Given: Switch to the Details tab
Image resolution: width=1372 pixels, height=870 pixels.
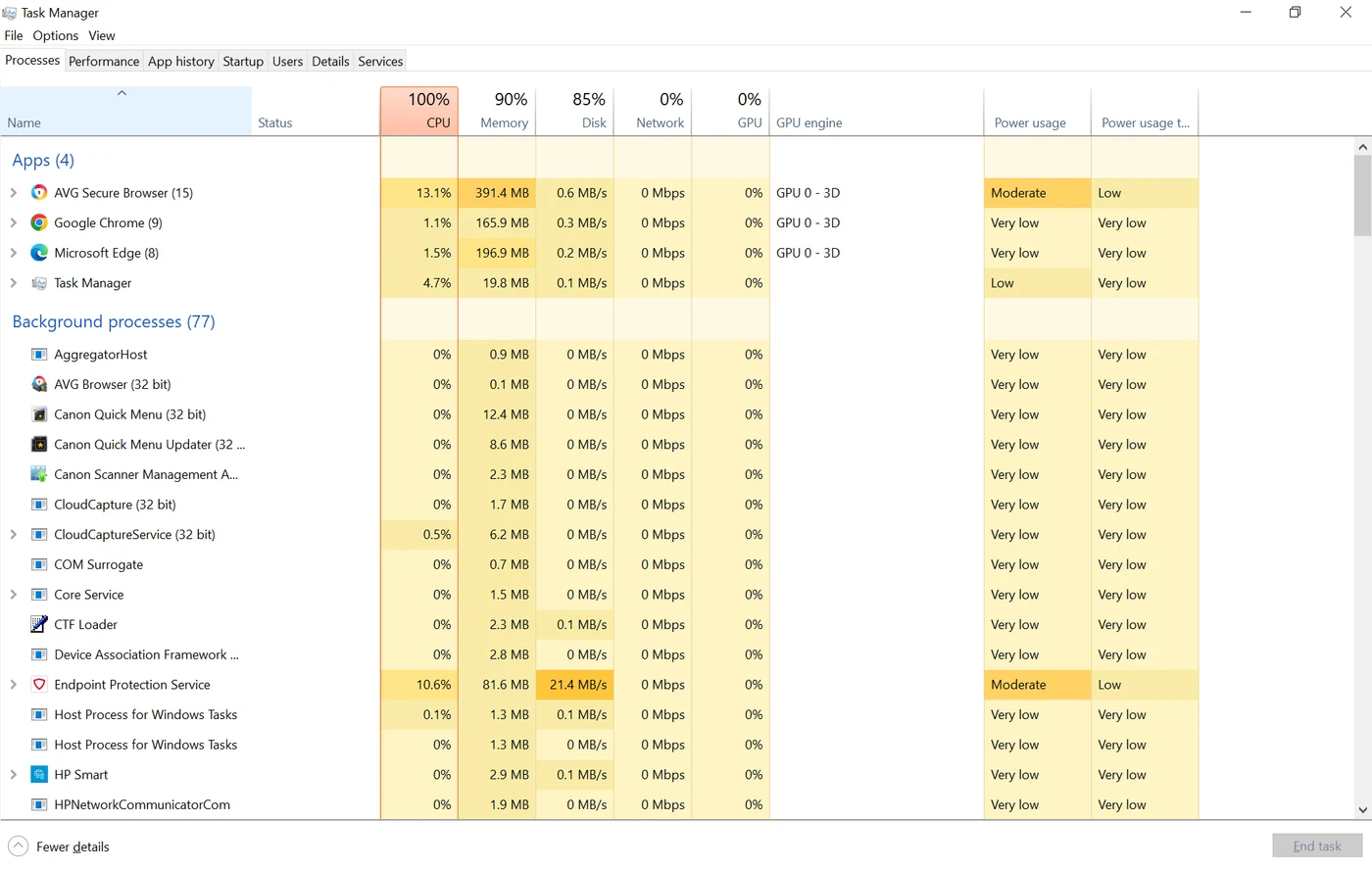Looking at the screenshot, I should coord(330,61).
